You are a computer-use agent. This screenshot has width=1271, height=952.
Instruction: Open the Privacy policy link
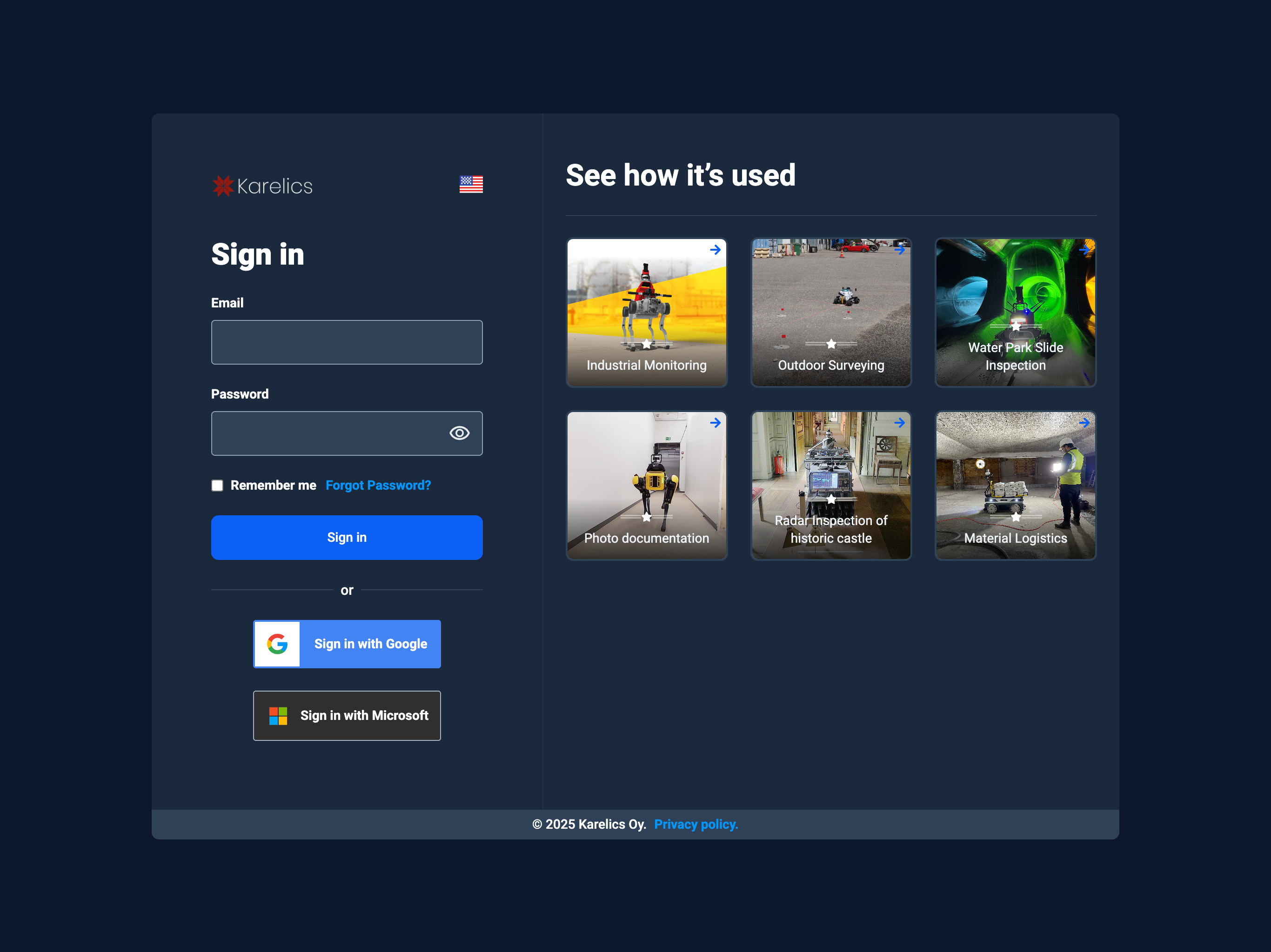pos(696,824)
